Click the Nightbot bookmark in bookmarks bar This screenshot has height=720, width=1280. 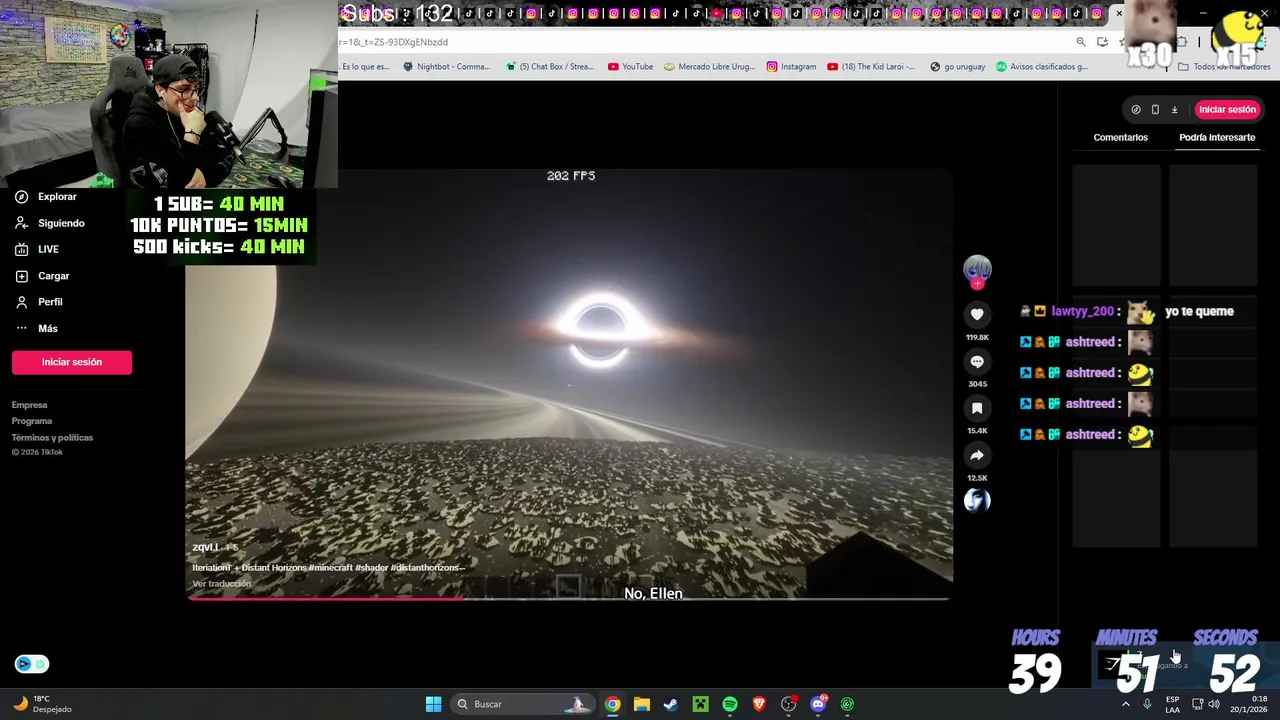[446, 67]
